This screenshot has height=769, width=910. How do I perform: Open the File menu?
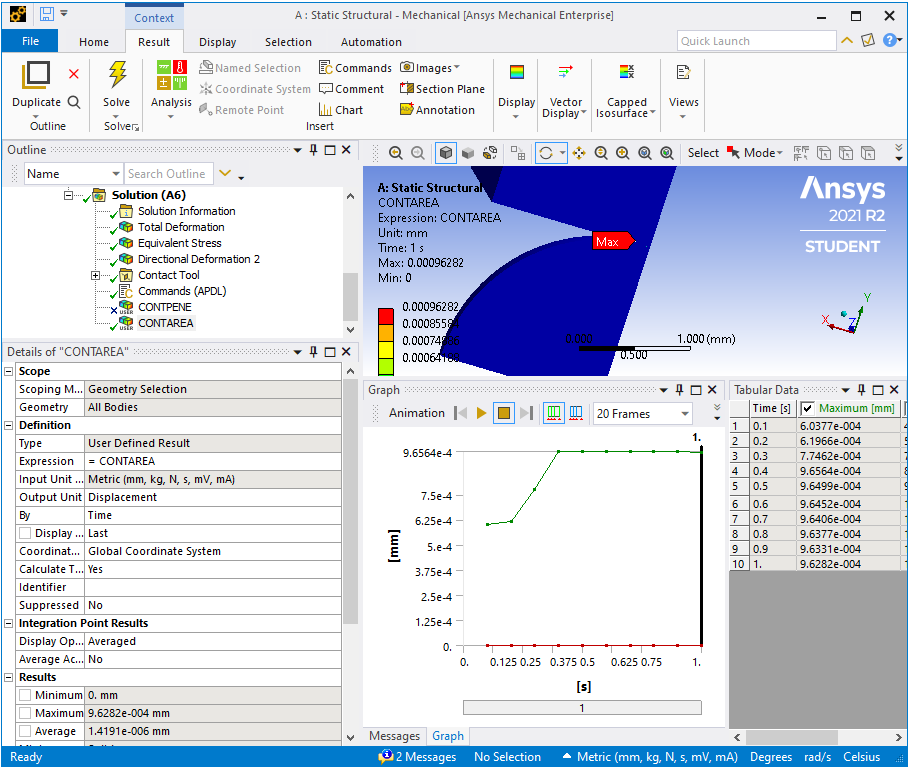30,41
